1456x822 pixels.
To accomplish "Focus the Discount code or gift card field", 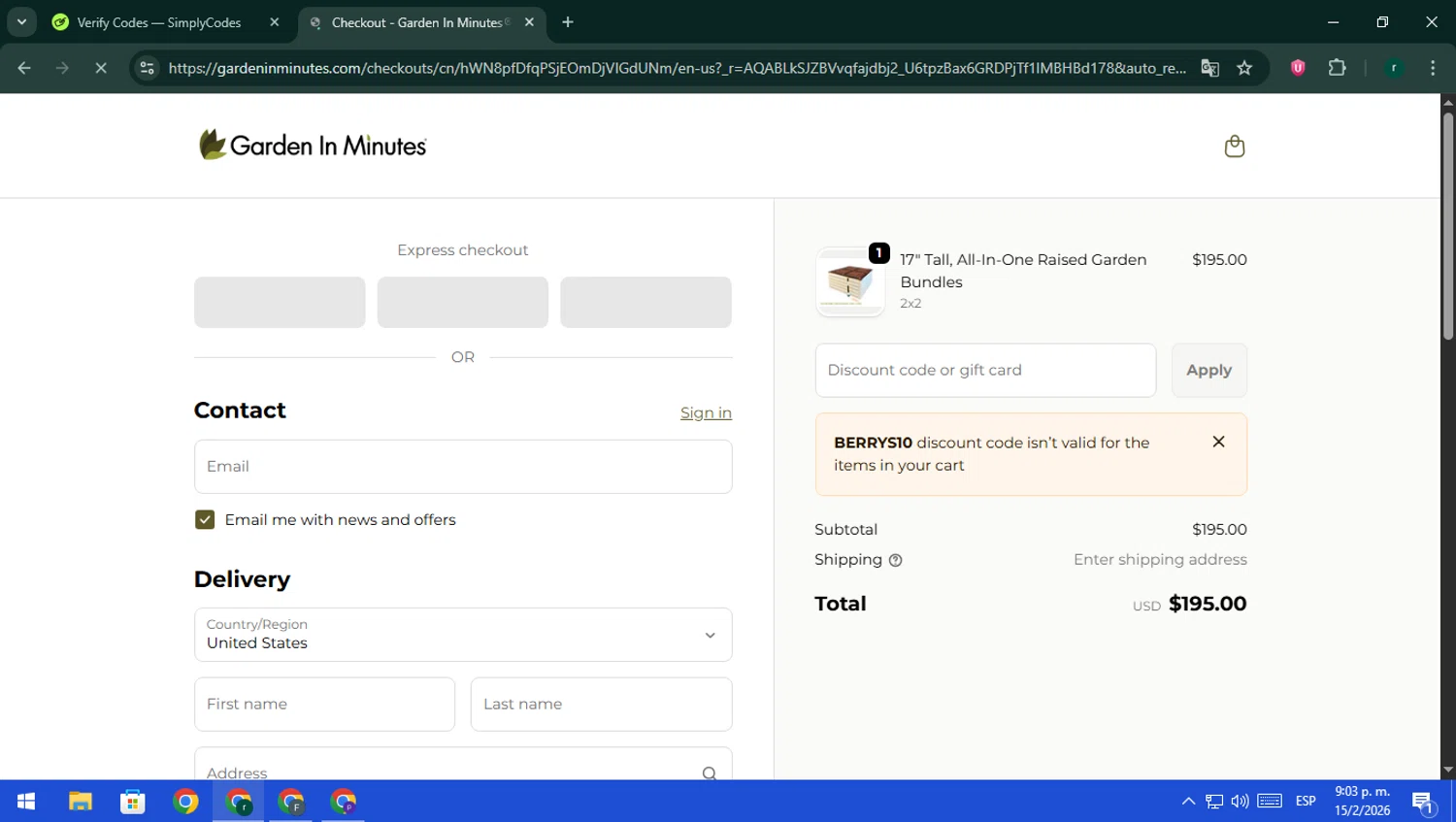I will 985,370.
